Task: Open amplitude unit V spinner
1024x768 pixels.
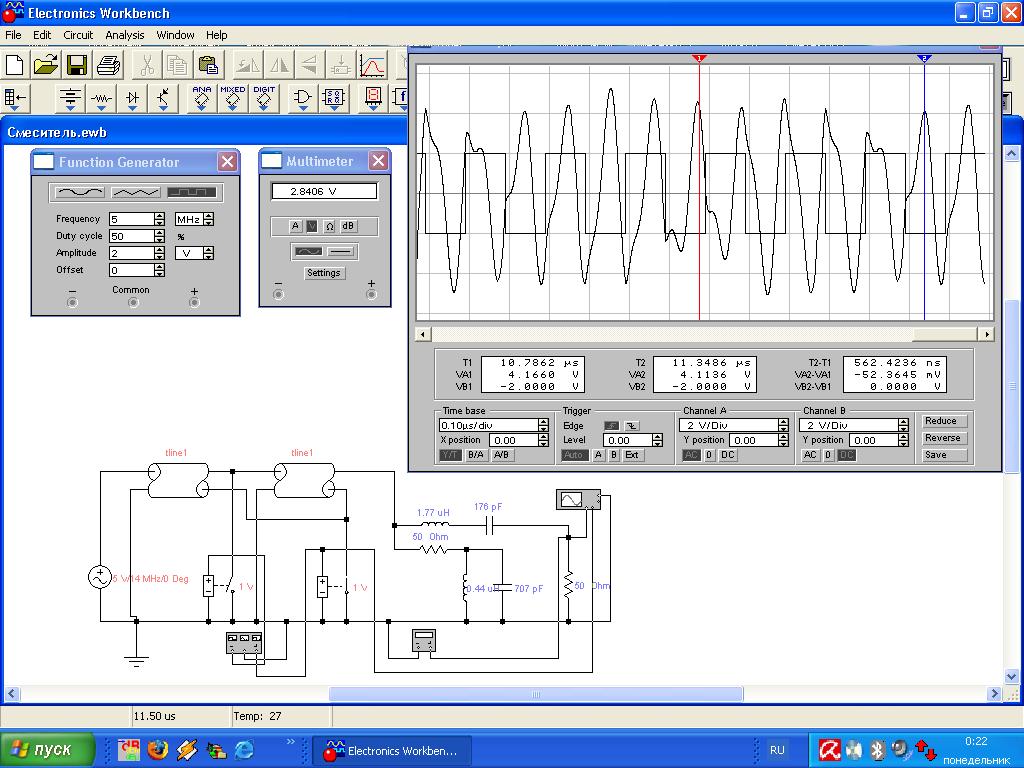Action: click(x=208, y=253)
